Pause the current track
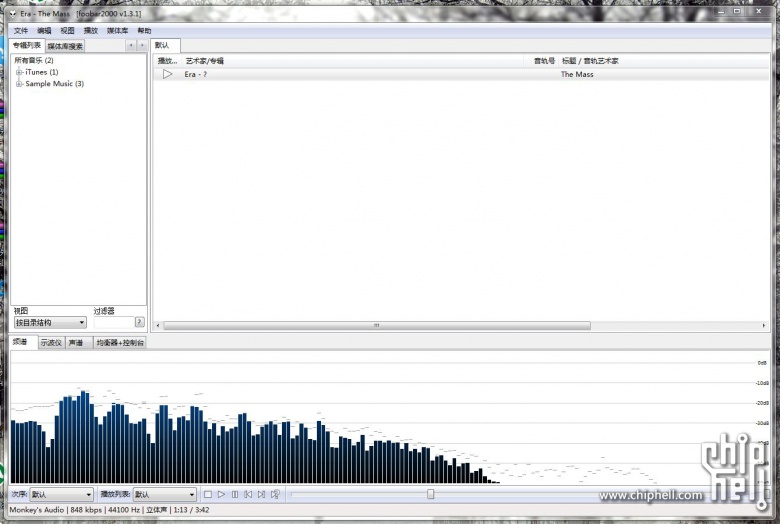 pos(235,494)
